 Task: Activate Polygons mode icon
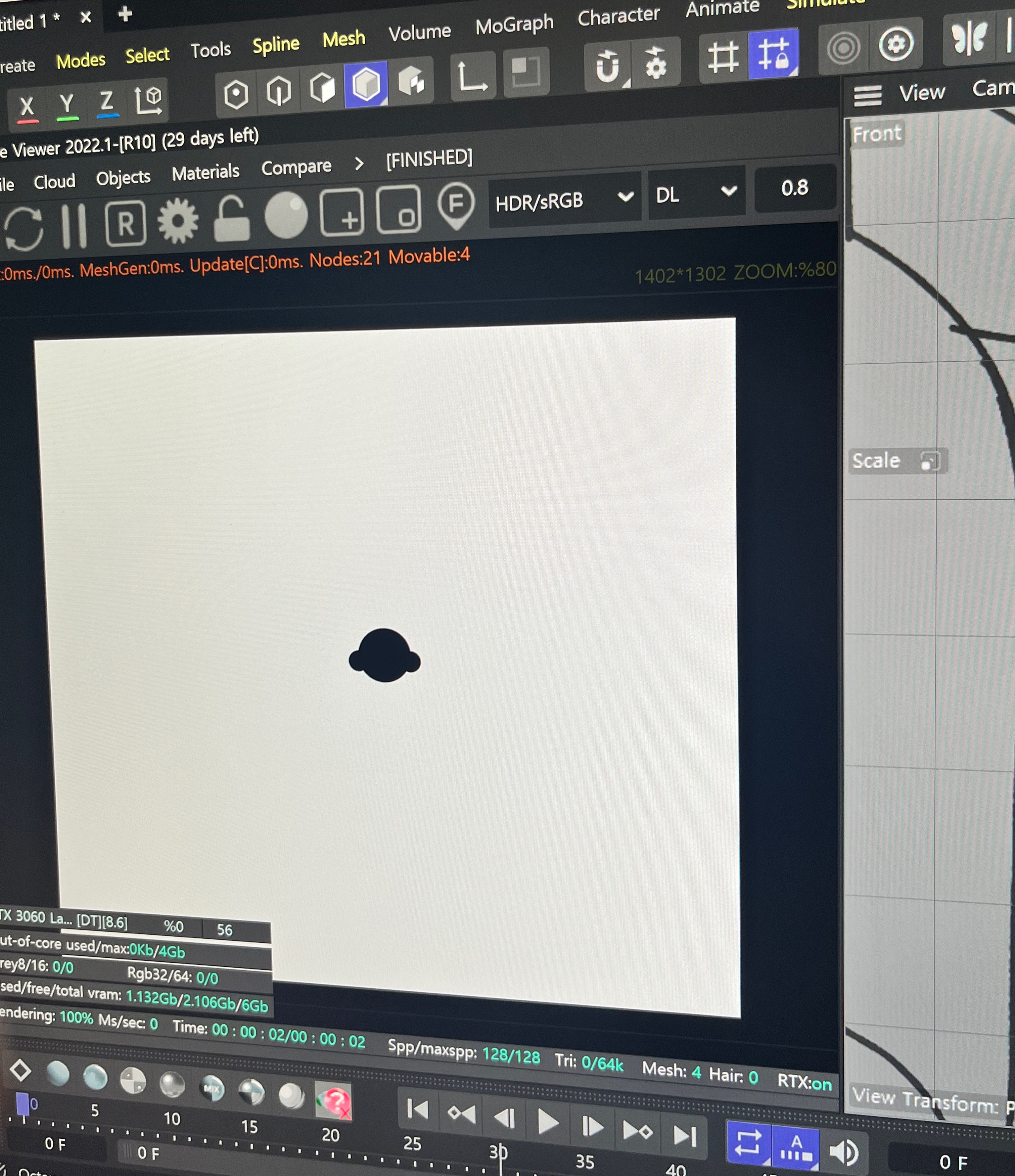click(x=322, y=89)
